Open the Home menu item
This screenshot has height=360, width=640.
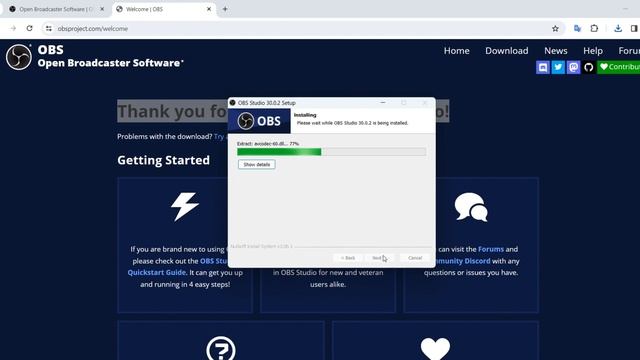point(456,51)
